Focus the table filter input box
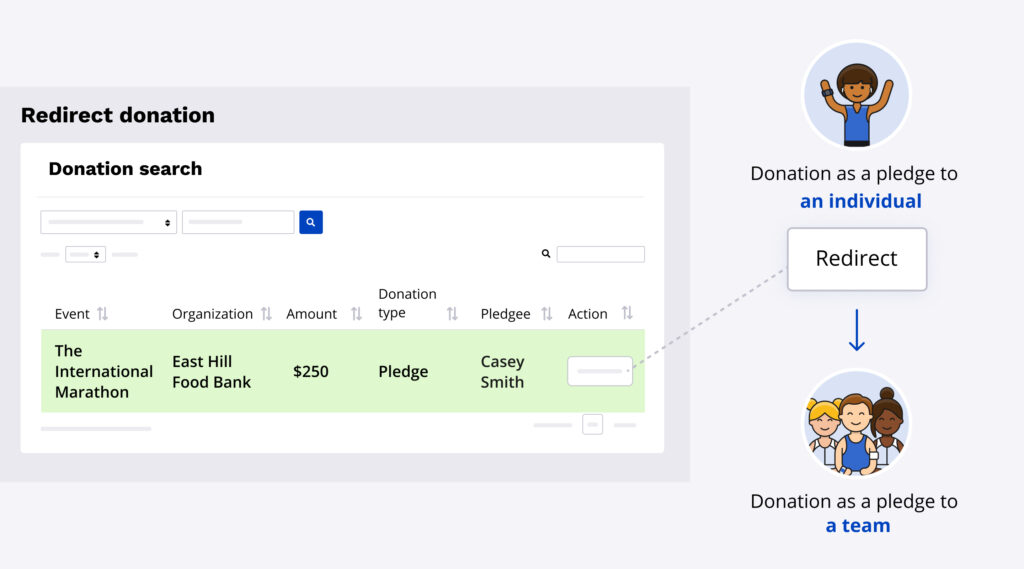1024x569 pixels. (x=600, y=254)
